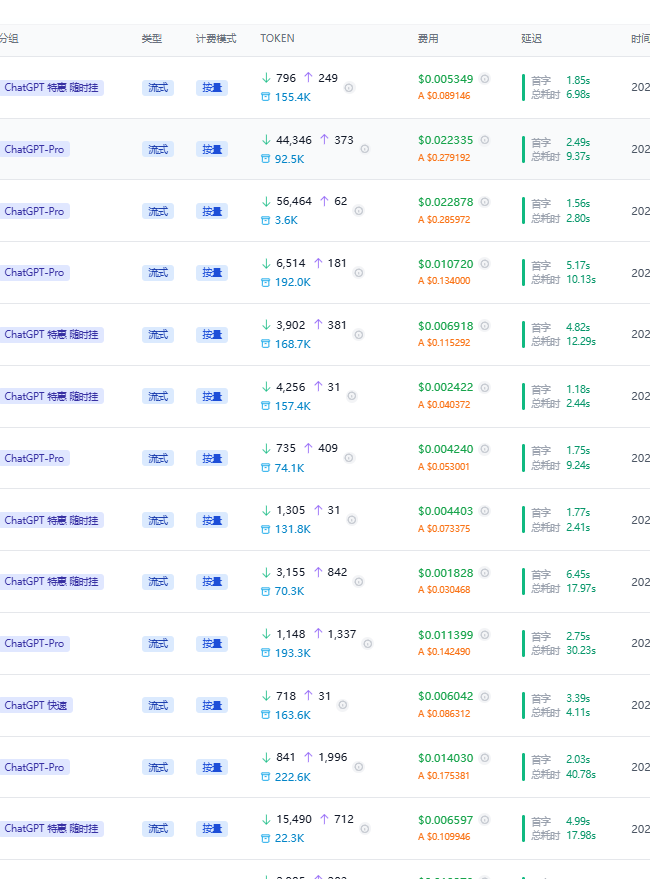Open cost details icon next to $0.001828
This screenshot has height=879, width=650.
coord(485,573)
